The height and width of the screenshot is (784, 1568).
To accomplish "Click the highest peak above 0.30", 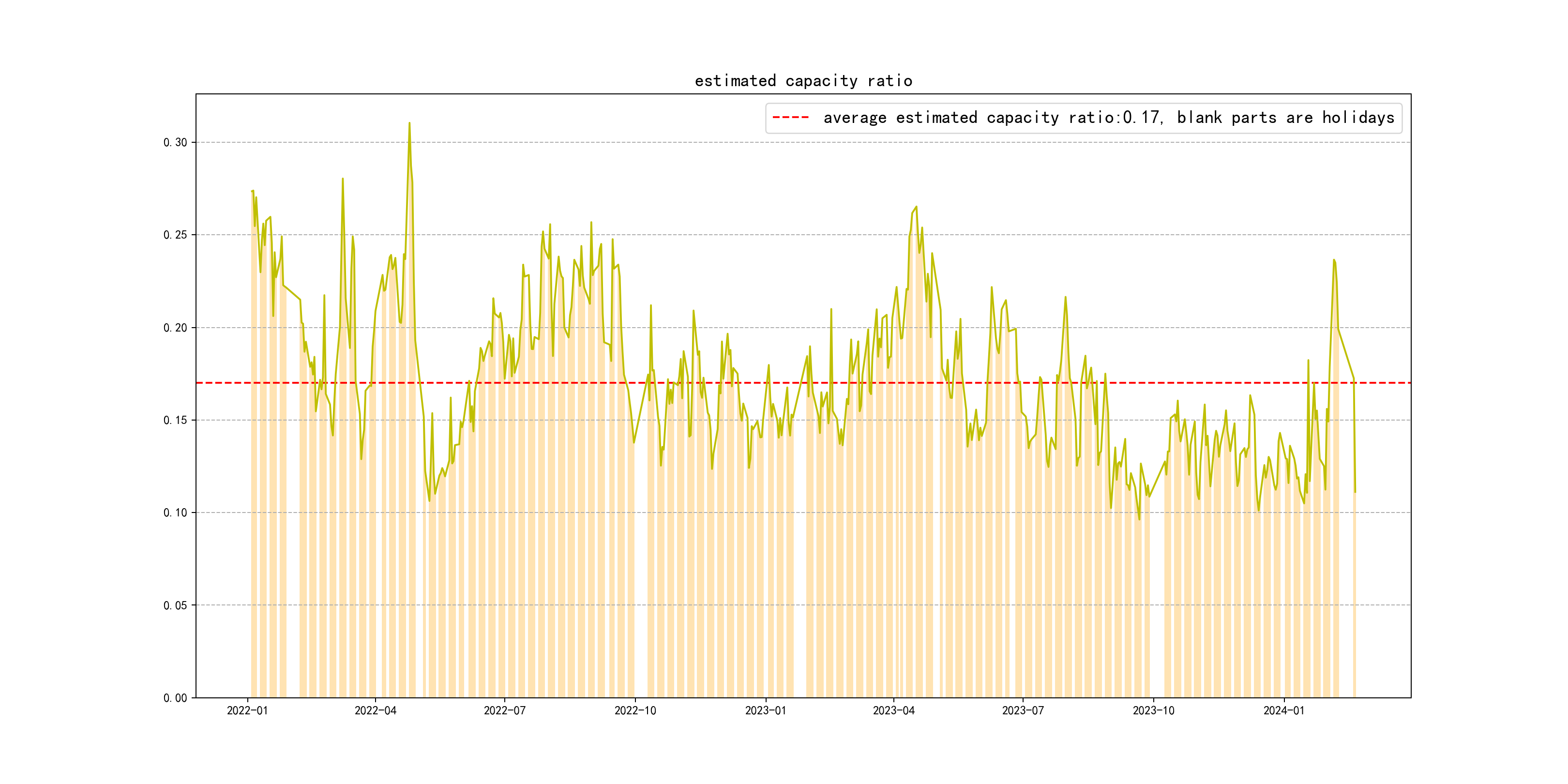I will tap(409, 123).
